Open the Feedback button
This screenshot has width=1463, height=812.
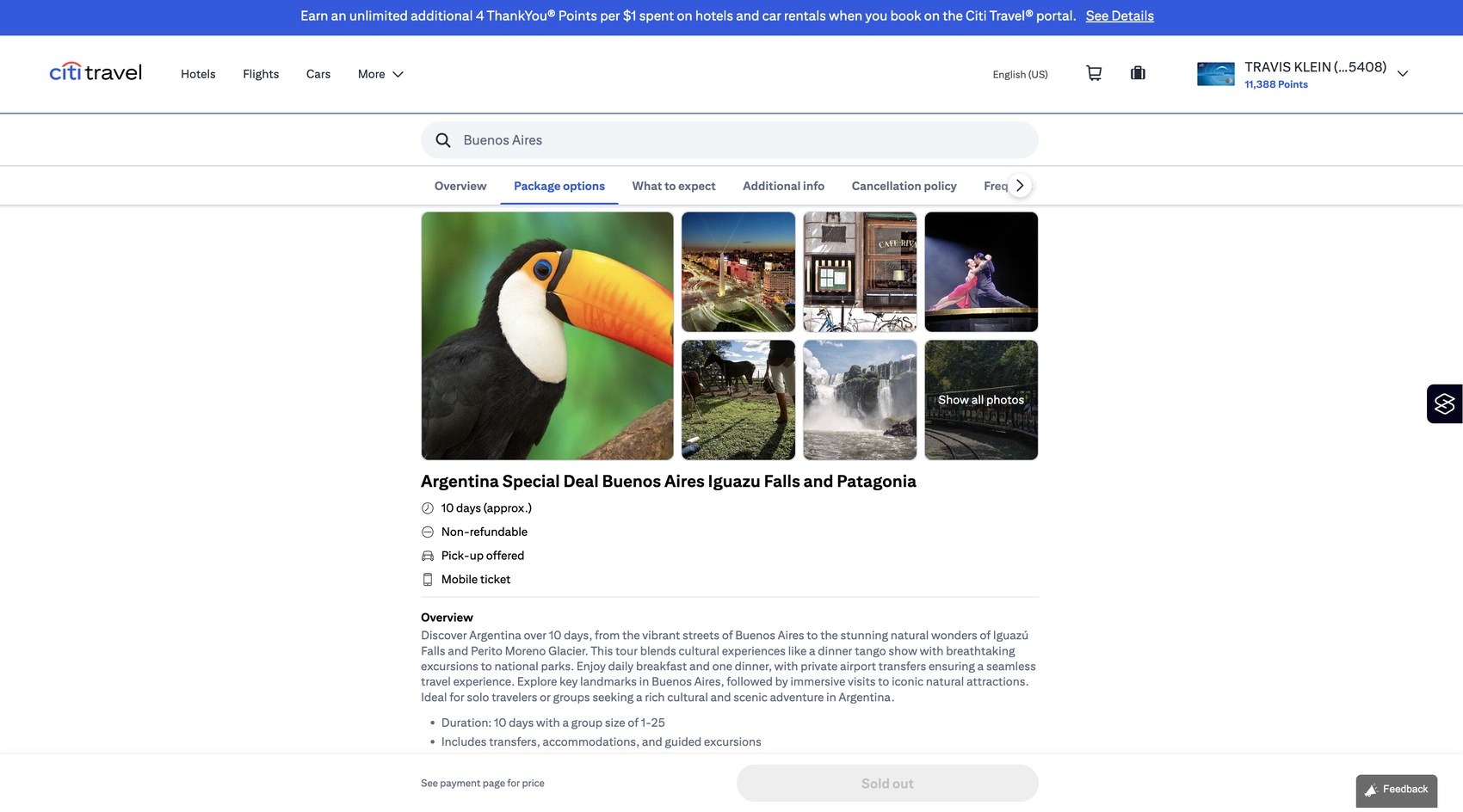pyautogui.click(x=1397, y=790)
